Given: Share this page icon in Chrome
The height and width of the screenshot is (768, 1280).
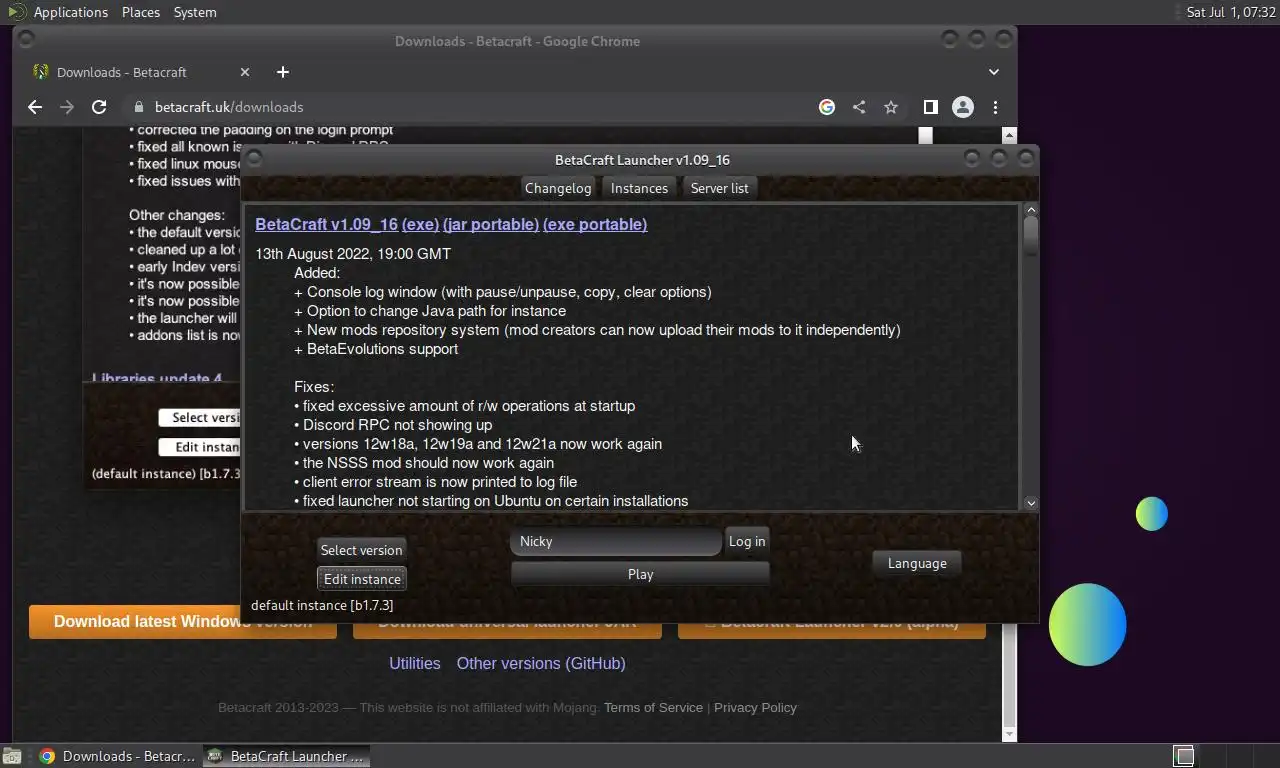Looking at the screenshot, I should click(x=859, y=107).
